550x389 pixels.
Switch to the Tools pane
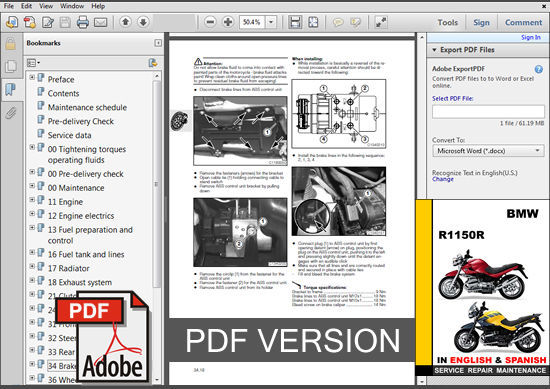click(448, 22)
